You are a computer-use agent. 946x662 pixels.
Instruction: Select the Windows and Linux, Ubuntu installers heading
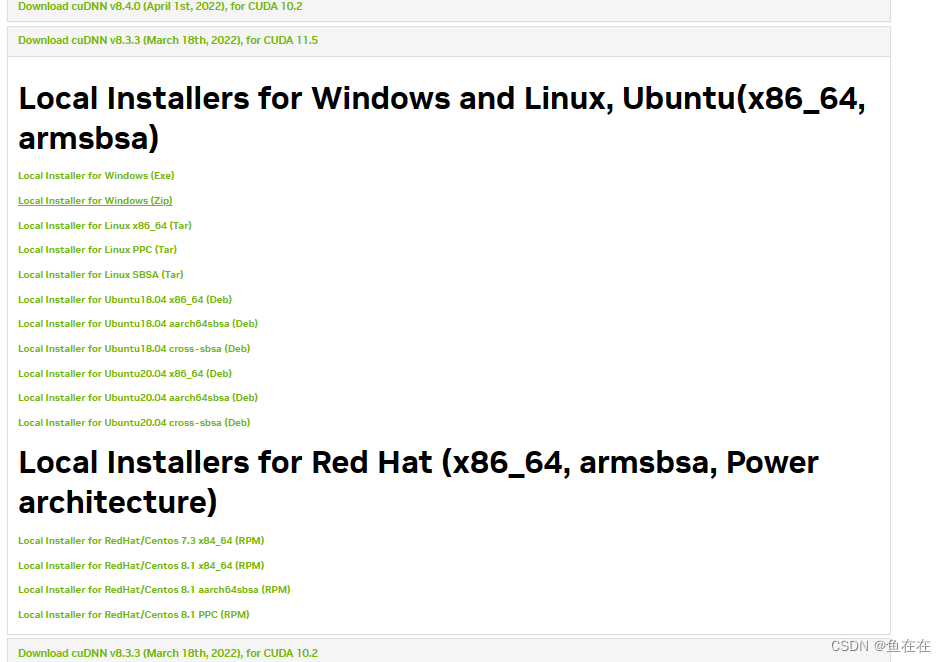click(442, 118)
